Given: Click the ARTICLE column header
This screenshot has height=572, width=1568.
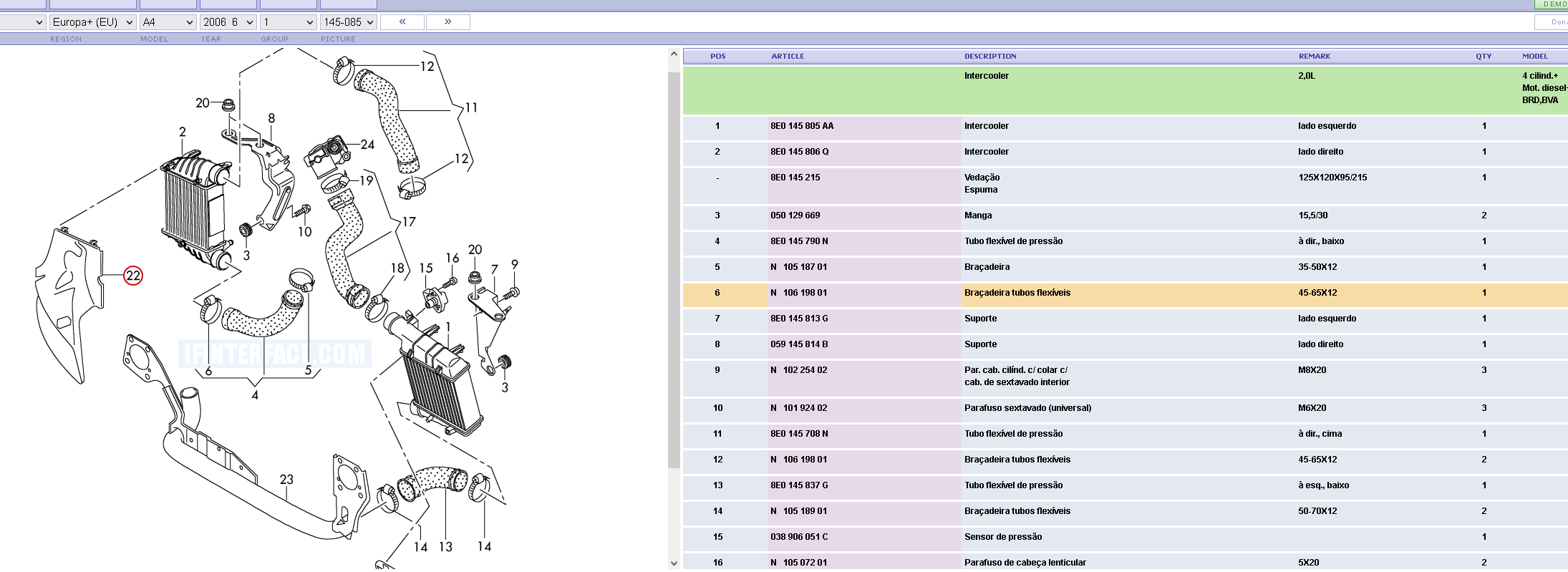Looking at the screenshot, I should tap(788, 56).
